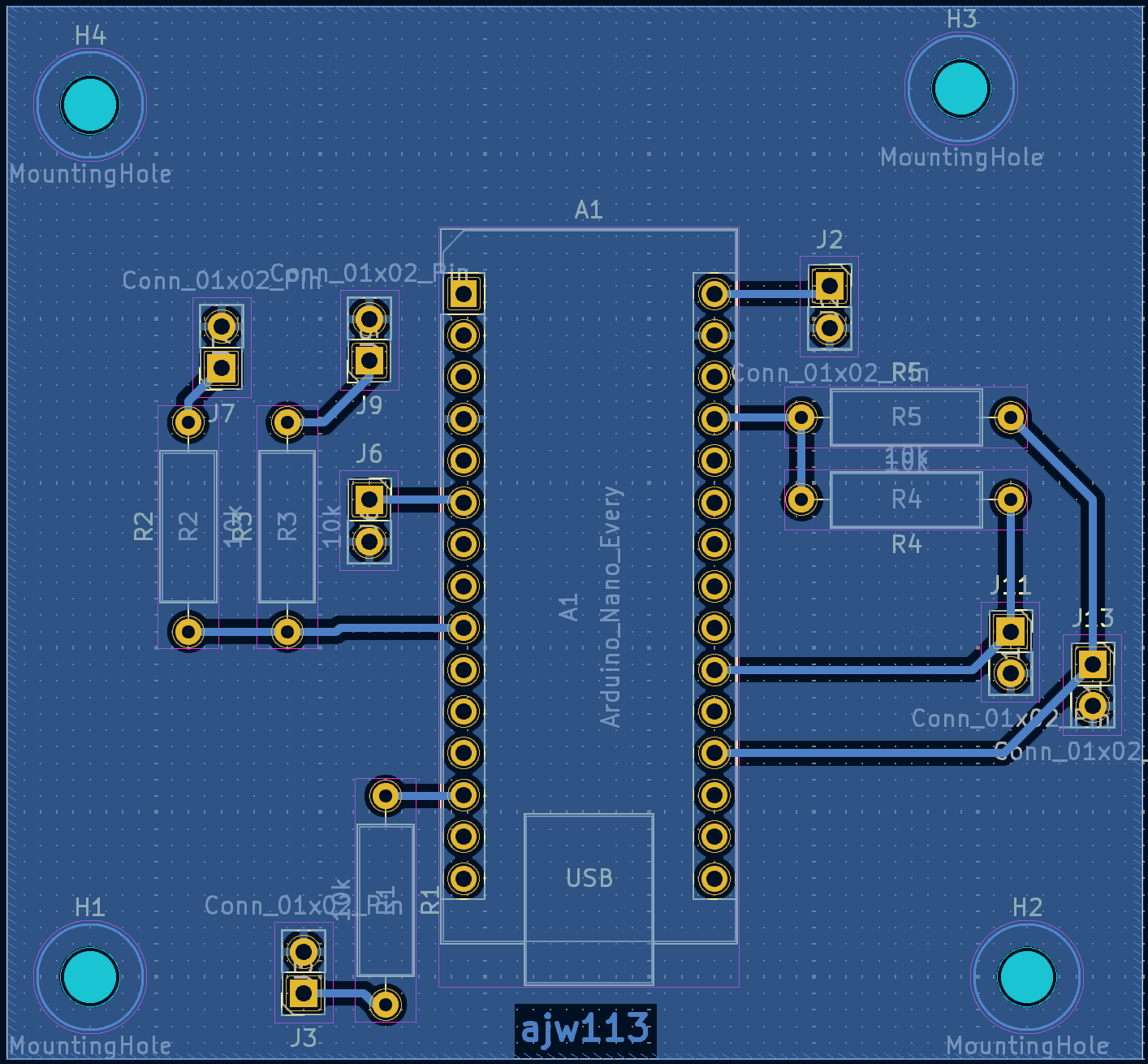Screen dimensions: 1148x1064
Task: Select the right pad of resistor R5
Action: pyautogui.click(x=1011, y=417)
